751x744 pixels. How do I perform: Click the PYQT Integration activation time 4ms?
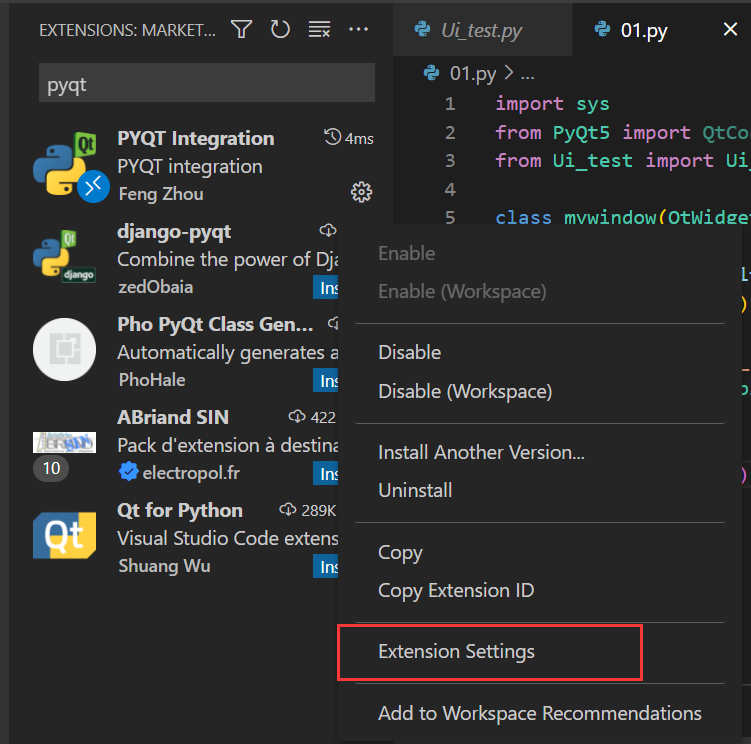point(349,138)
